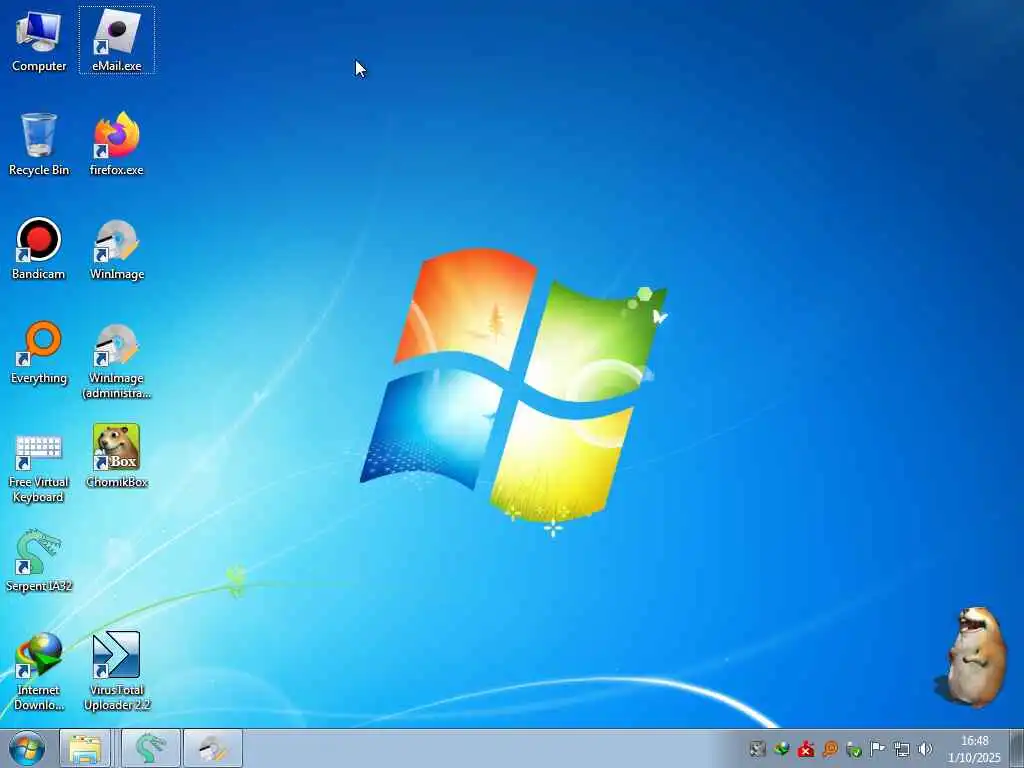Viewport: 1024px width, 768px height.
Task: Select the VirusTotal Uploader 2.2 shortcut
Action: [x=117, y=671]
